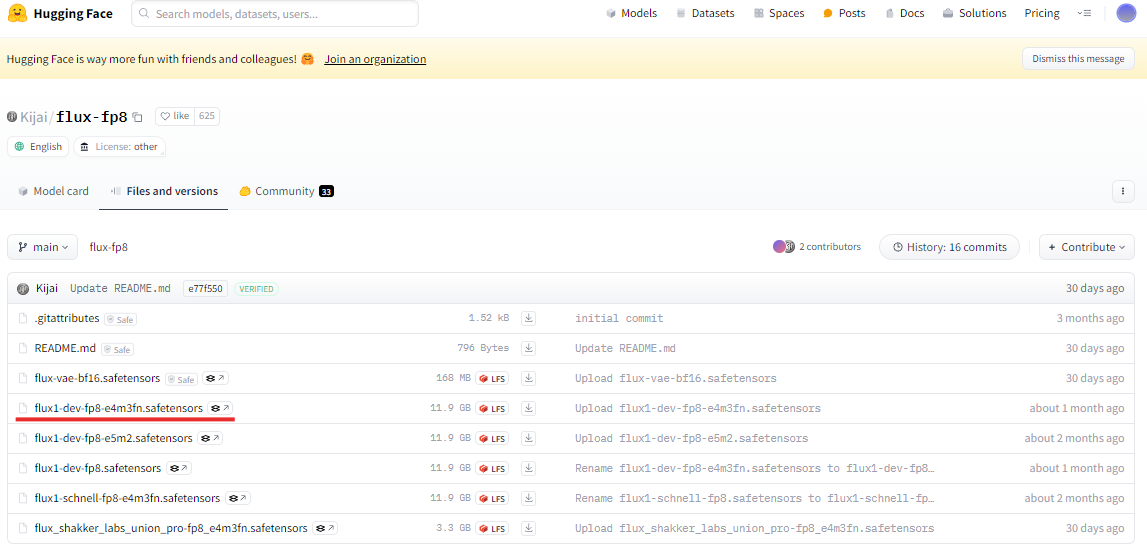Open the .gitattributes file

(x=67, y=318)
